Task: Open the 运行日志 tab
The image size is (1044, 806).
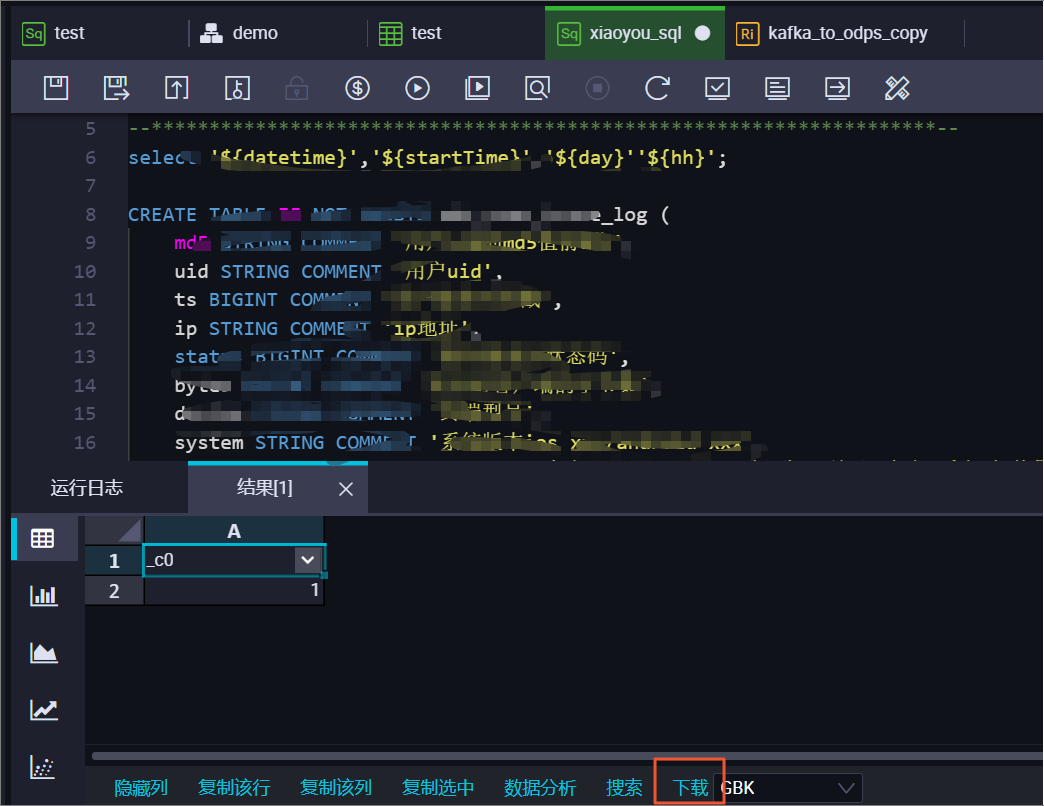Action: (87, 488)
